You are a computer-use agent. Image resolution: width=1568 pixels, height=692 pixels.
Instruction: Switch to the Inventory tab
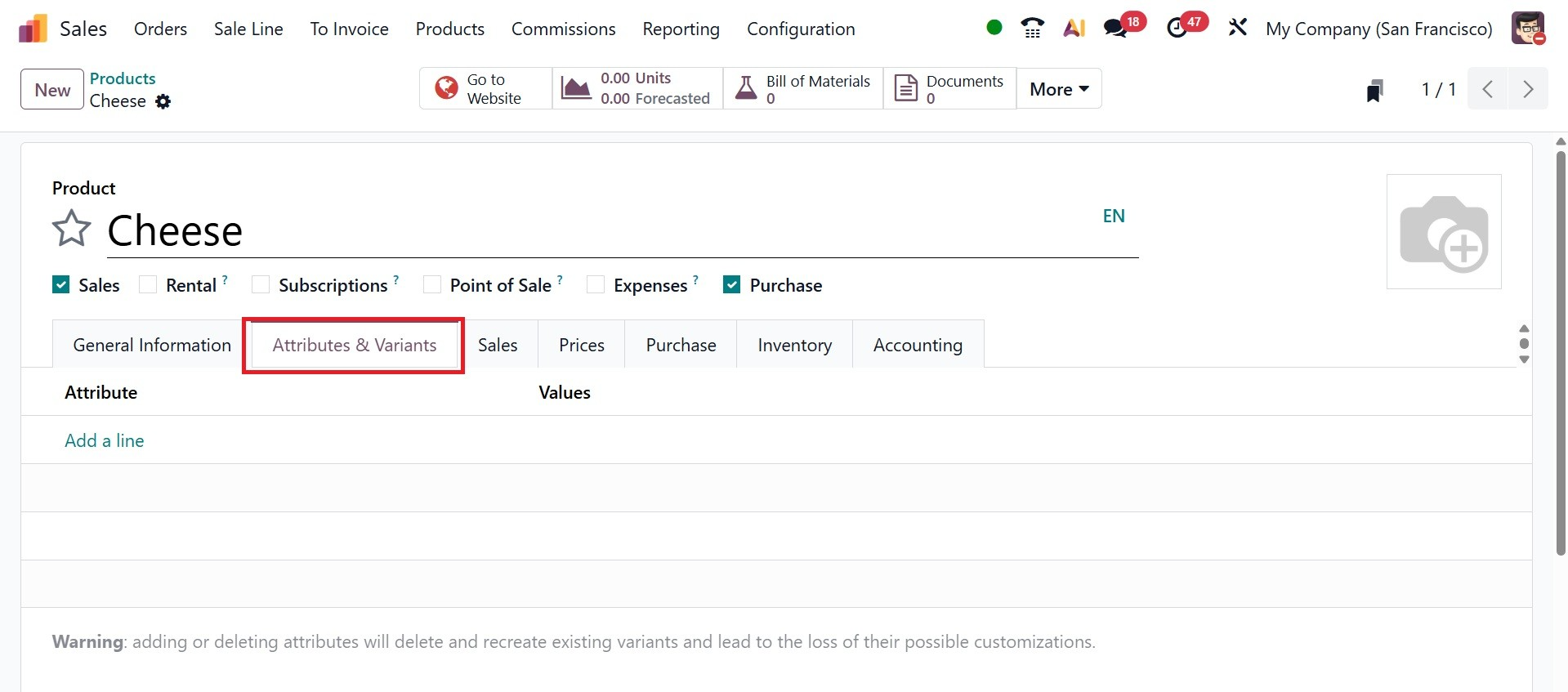click(x=794, y=345)
